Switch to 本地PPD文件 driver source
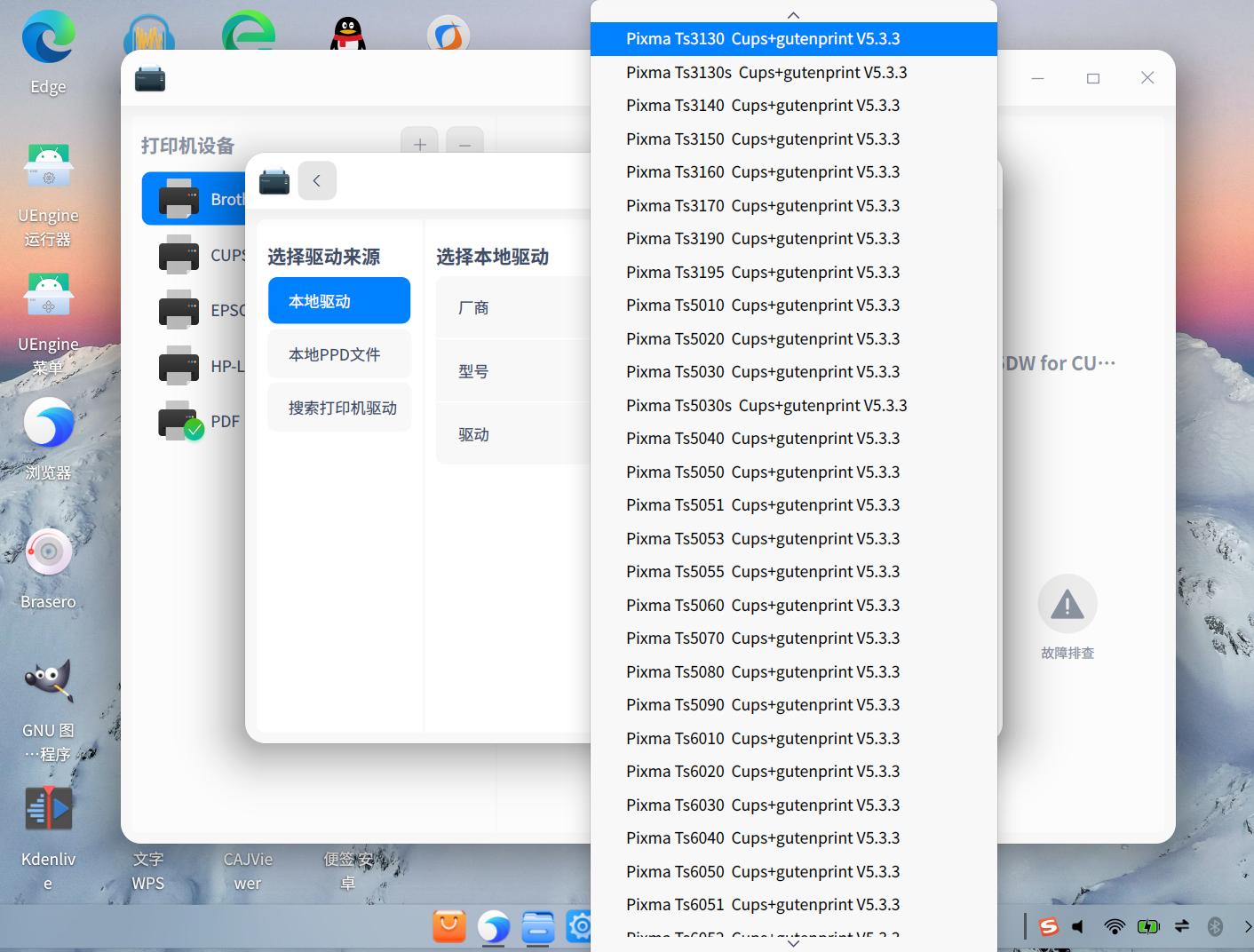1254x952 pixels. tap(338, 353)
